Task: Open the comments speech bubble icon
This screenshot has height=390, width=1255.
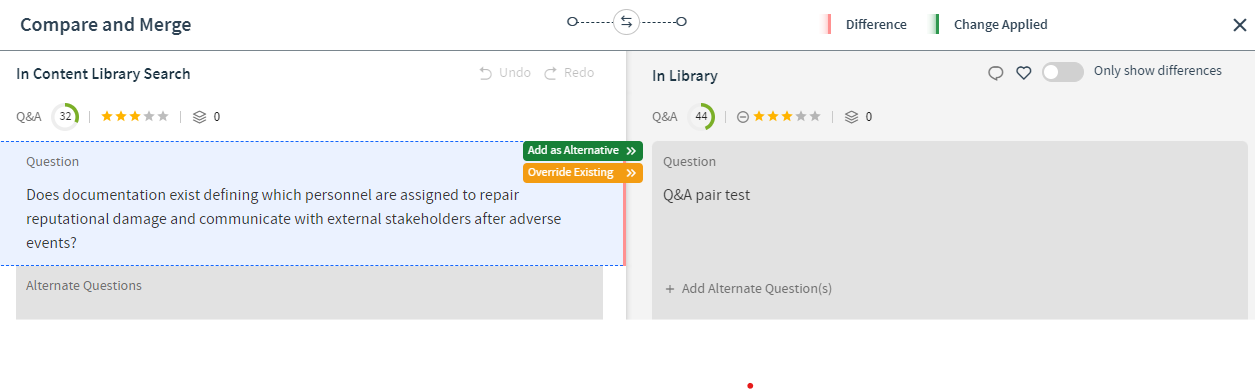Action: 995,73
